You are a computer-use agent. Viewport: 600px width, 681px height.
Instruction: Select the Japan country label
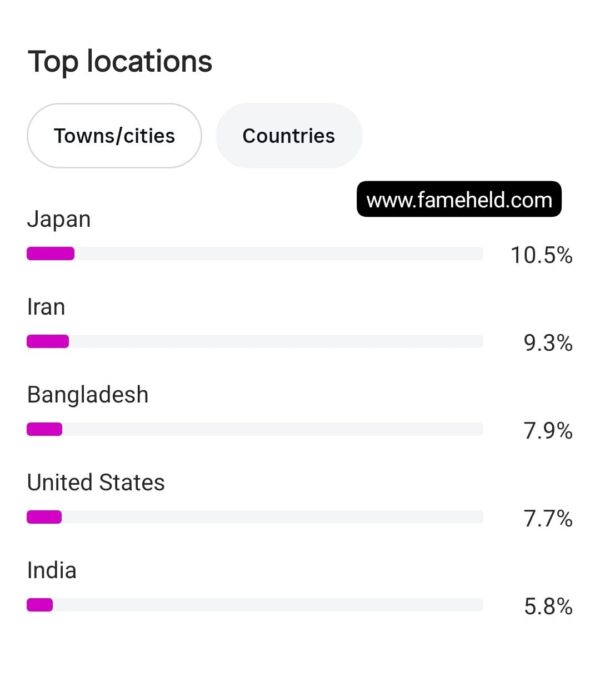pos(59,220)
